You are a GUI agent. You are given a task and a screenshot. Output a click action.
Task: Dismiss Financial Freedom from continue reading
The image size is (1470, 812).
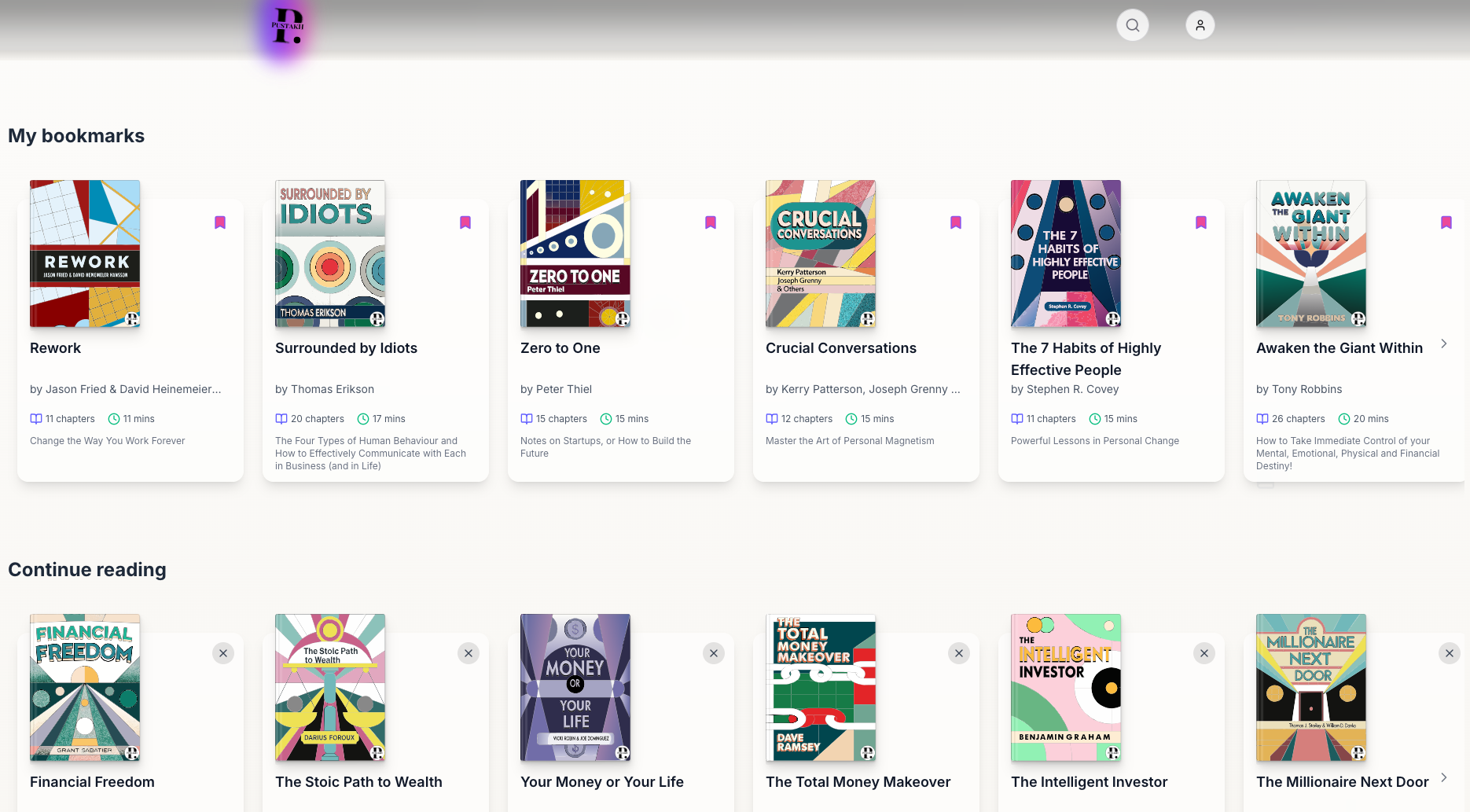tap(223, 653)
